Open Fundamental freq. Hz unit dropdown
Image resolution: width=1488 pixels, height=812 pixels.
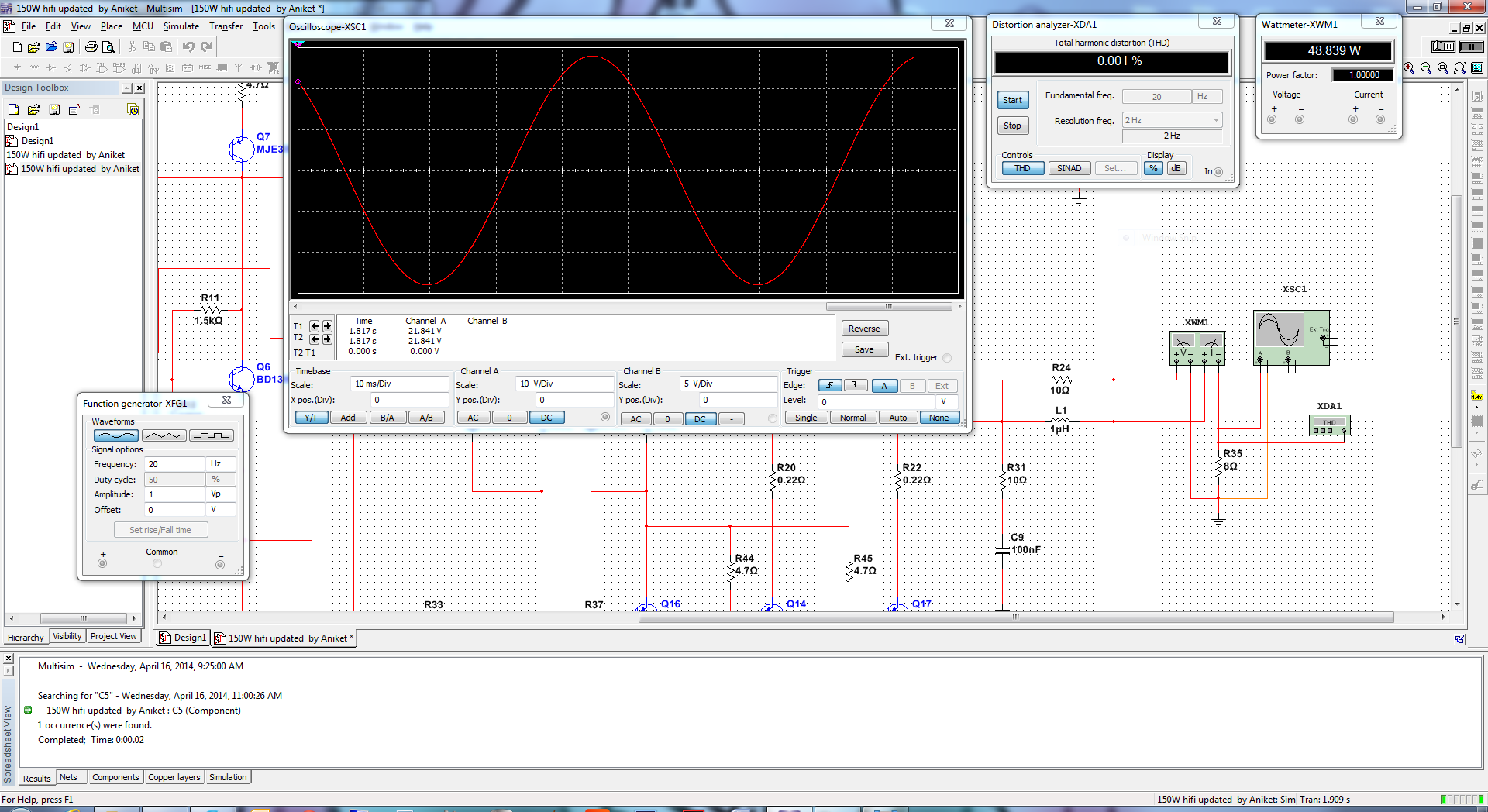[x=1207, y=97]
